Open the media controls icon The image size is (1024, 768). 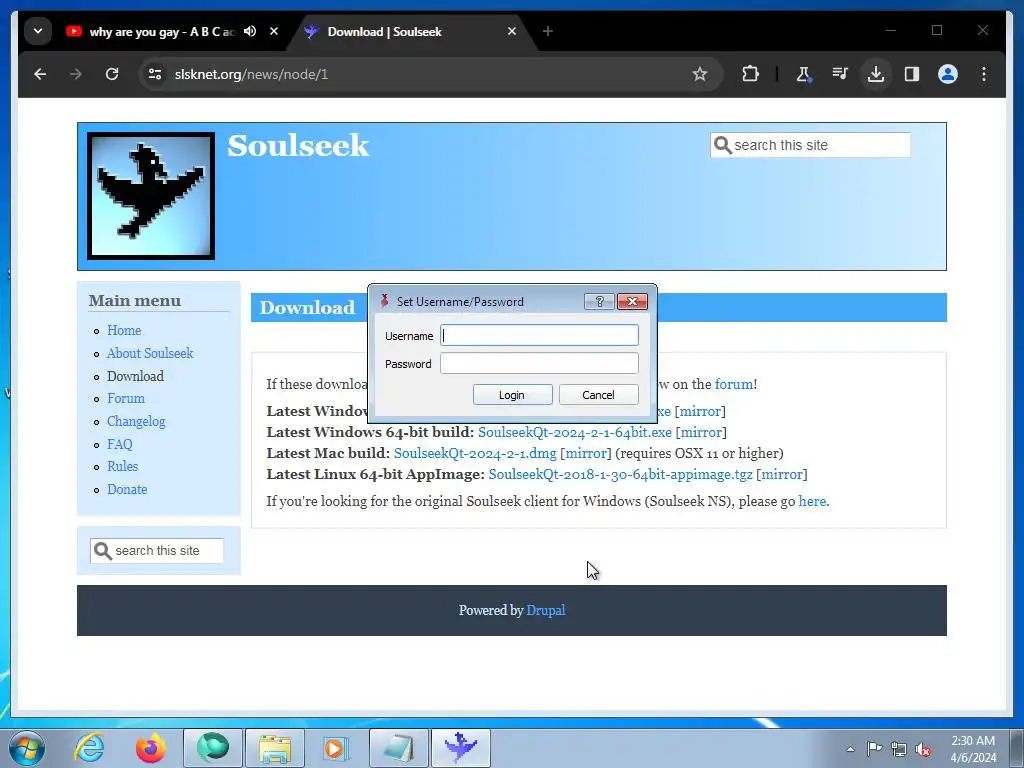pos(840,74)
